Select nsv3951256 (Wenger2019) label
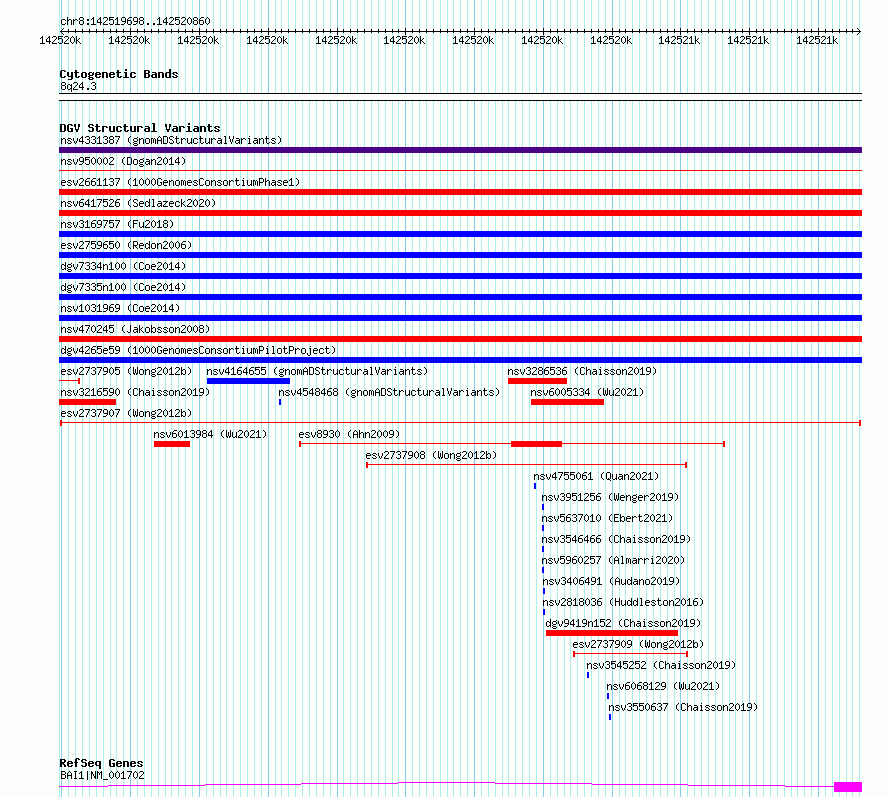890x797 pixels. [610, 497]
